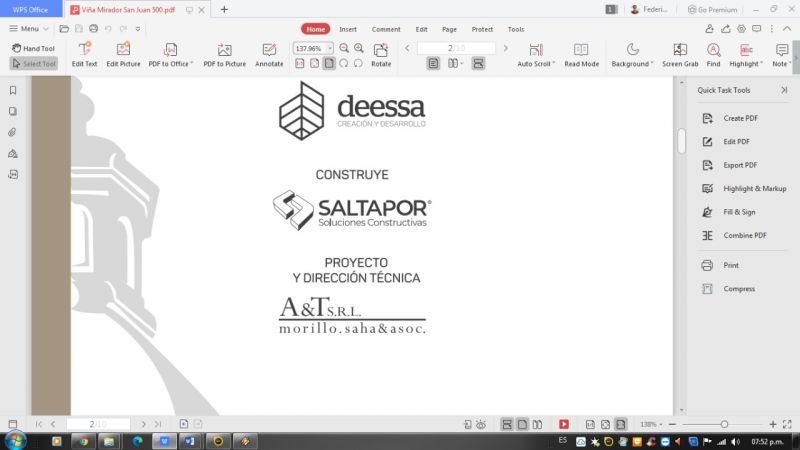The width and height of the screenshot is (800, 450).
Task: Click the vertical scrollbar thumb
Action: tap(682, 140)
